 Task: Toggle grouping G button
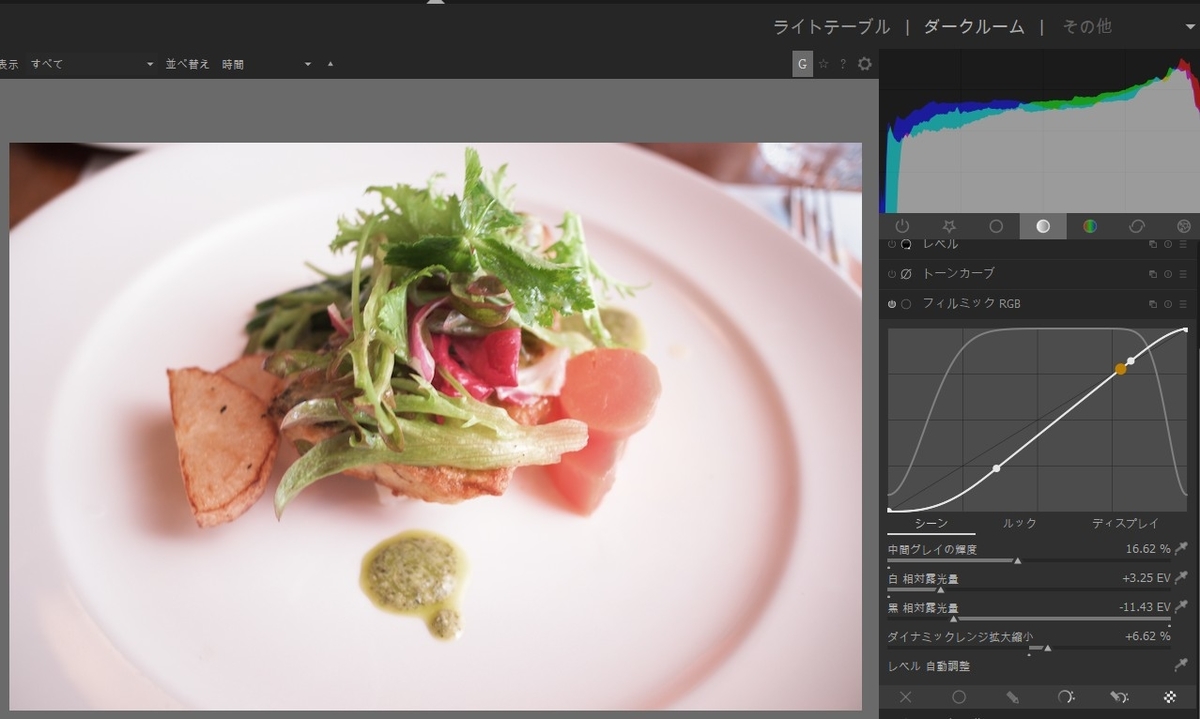pyautogui.click(x=802, y=64)
